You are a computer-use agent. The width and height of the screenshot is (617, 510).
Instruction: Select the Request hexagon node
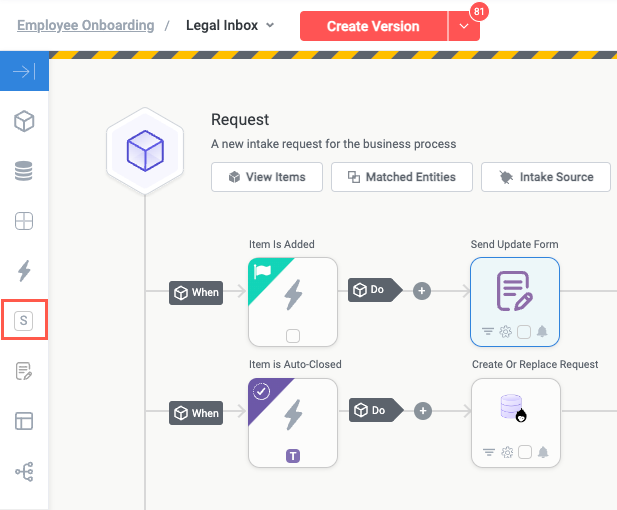coord(145,151)
